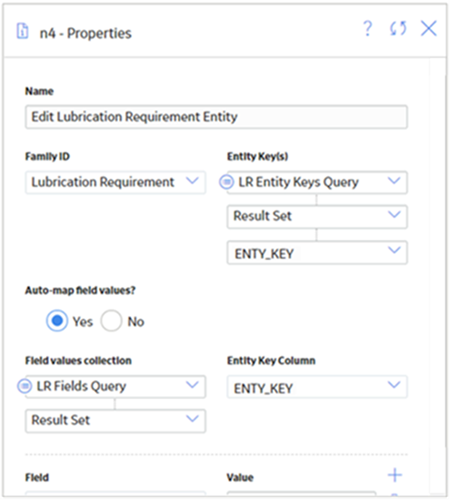Click the document info icon beside n4 title

click(22, 31)
